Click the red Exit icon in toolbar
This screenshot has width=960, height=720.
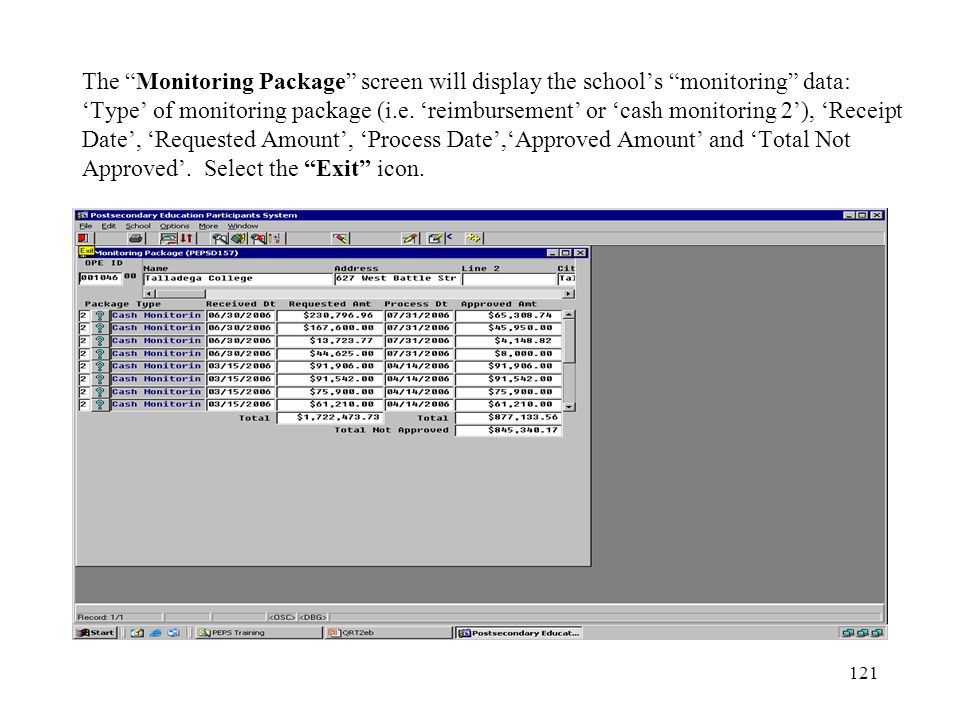point(83,238)
